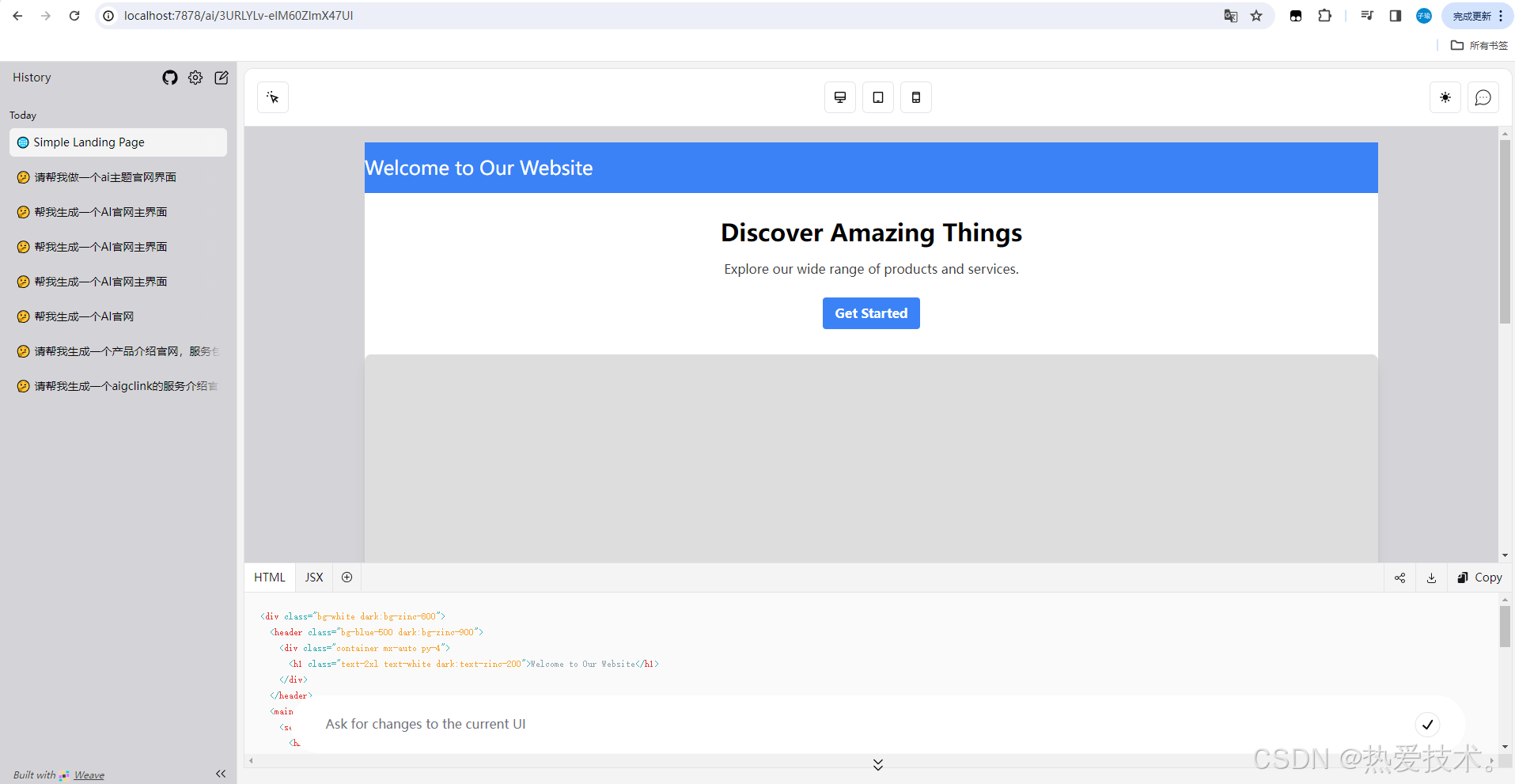The width and height of the screenshot is (1515, 784).
Task: Switch preview to mobile view
Action: [x=916, y=97]
